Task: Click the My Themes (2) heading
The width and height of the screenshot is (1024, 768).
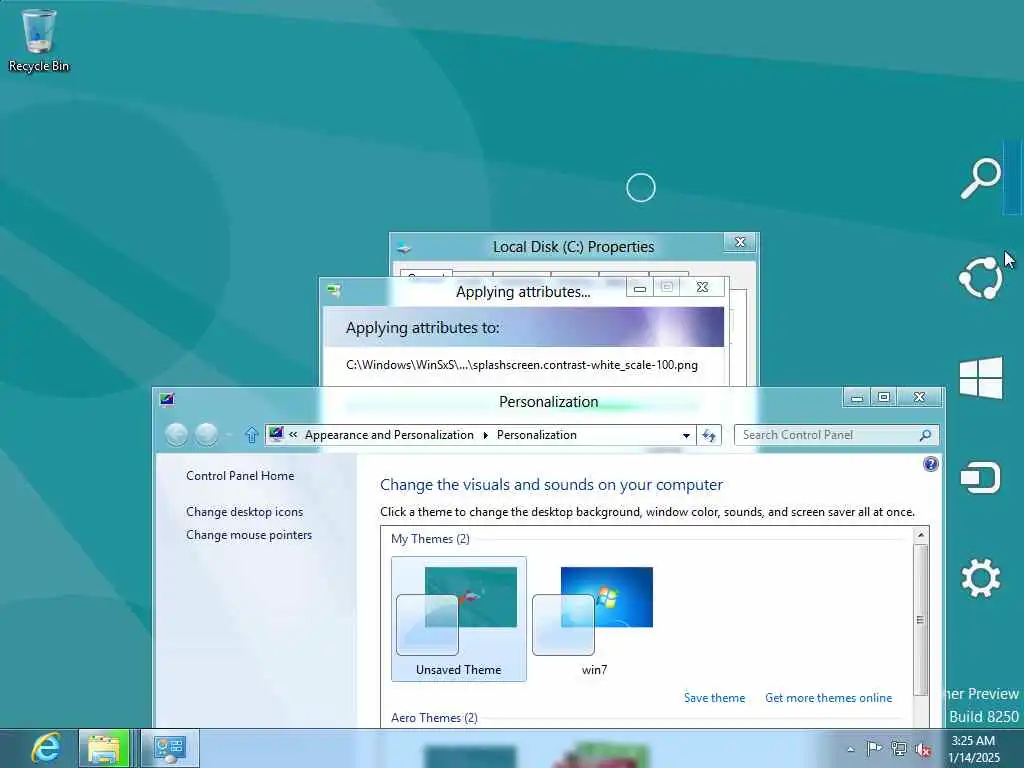Action: [430, 539]
